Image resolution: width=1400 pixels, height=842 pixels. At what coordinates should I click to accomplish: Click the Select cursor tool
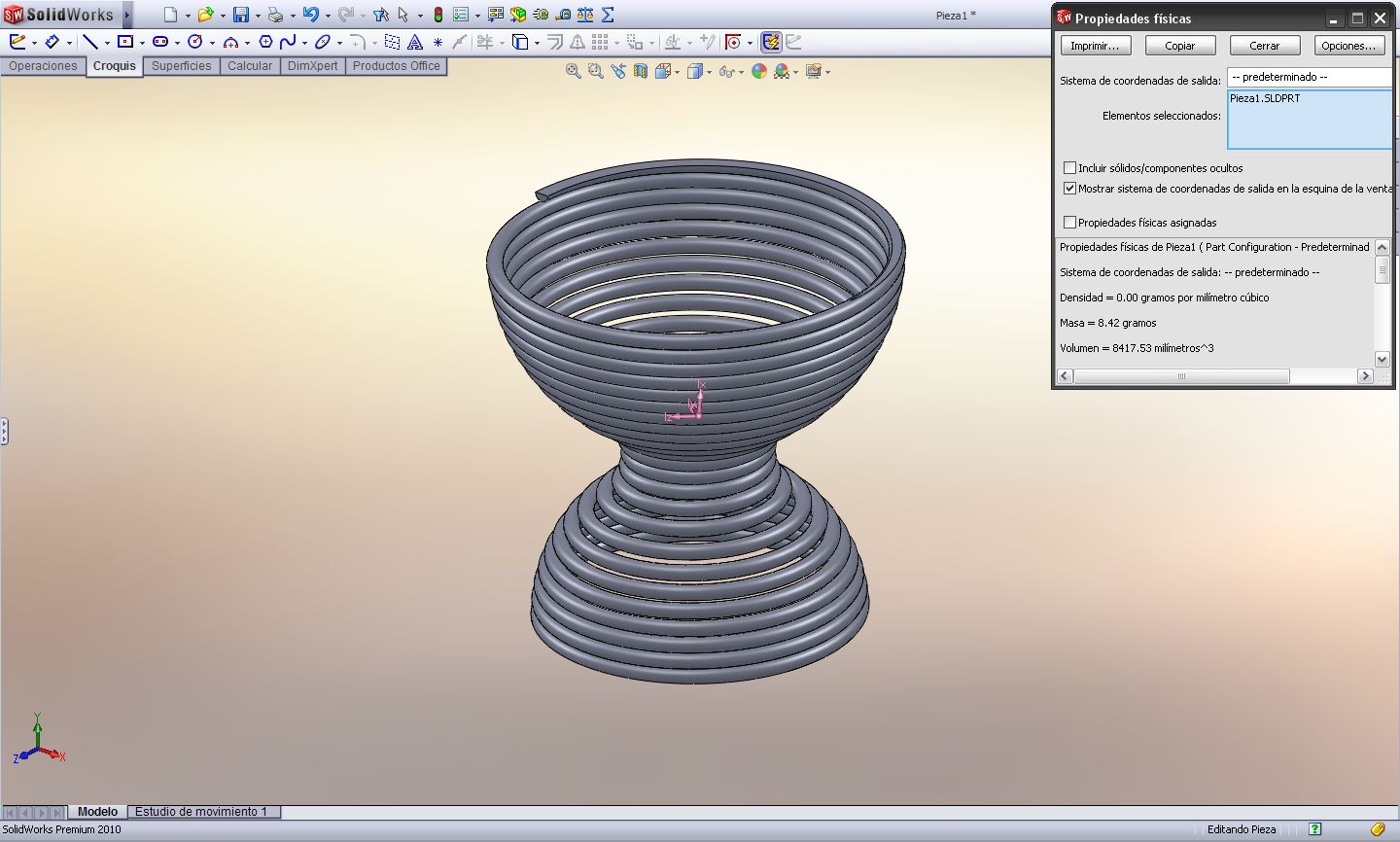tap(403, 15)
